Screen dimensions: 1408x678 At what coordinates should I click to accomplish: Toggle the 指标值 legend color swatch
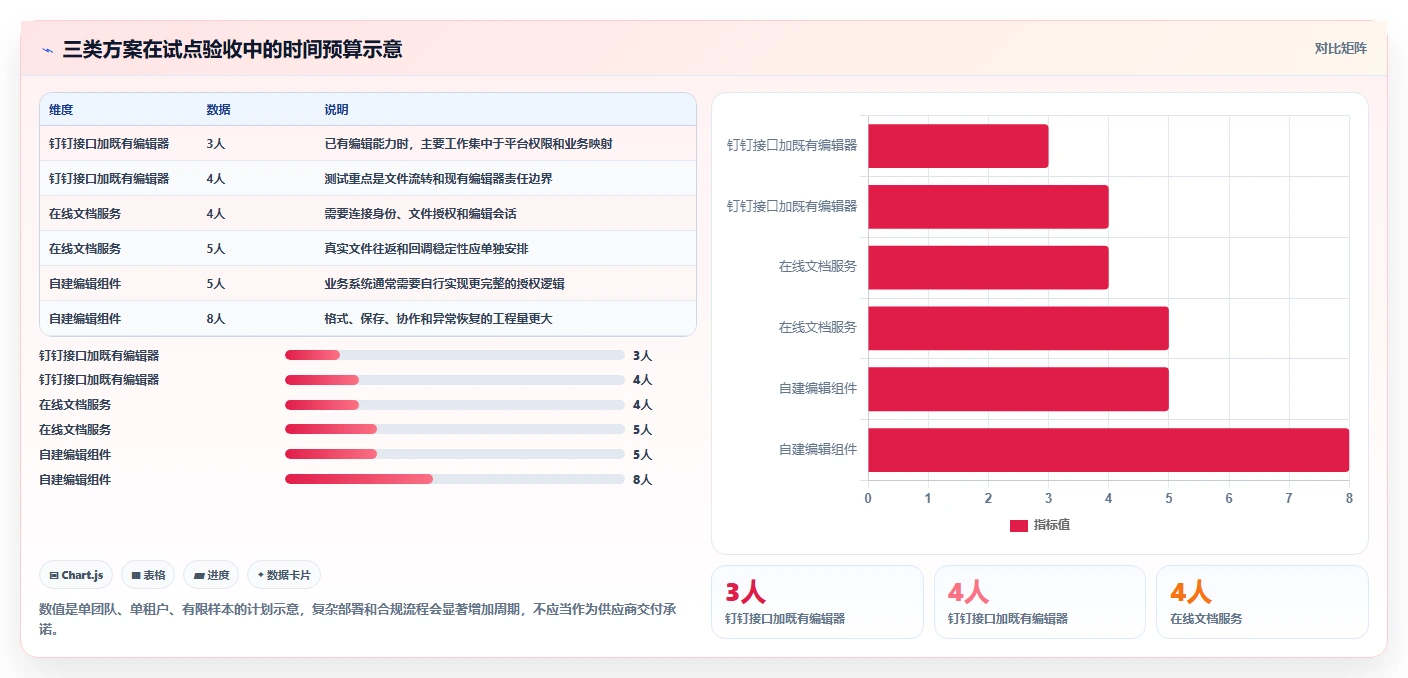1018,525
